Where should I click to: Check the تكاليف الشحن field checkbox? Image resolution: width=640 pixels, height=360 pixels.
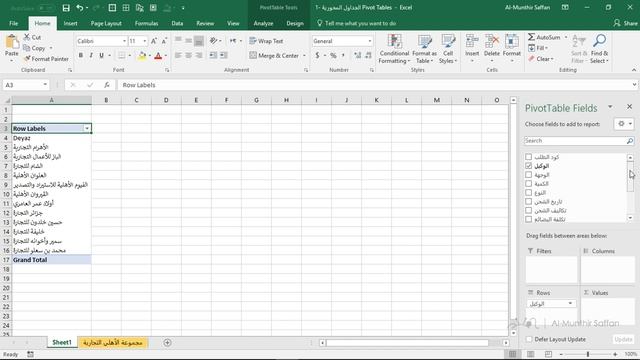pos(529,211)
